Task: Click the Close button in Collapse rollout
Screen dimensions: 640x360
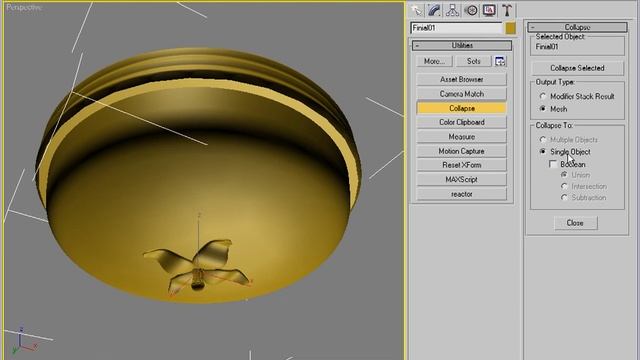Action: [x=575, y=223]
